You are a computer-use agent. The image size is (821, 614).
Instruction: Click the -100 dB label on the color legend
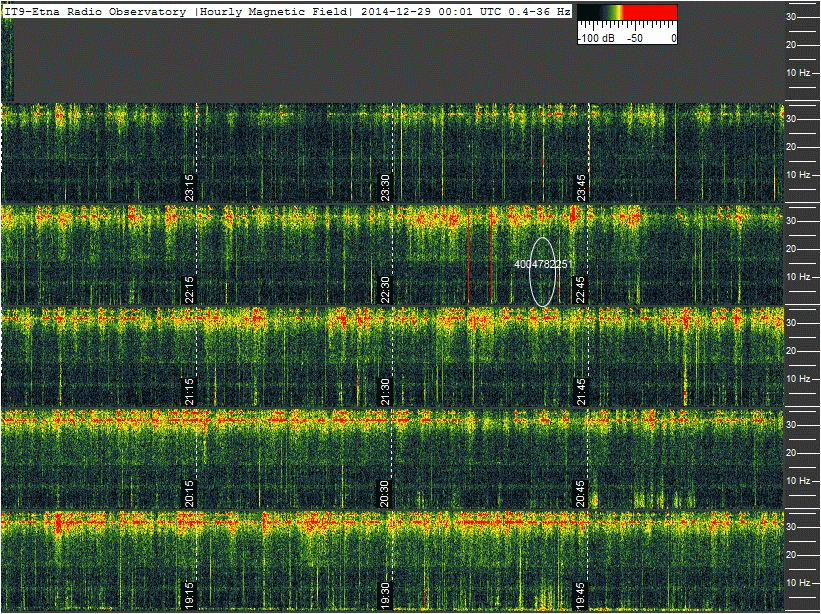(x=595, y=37)
